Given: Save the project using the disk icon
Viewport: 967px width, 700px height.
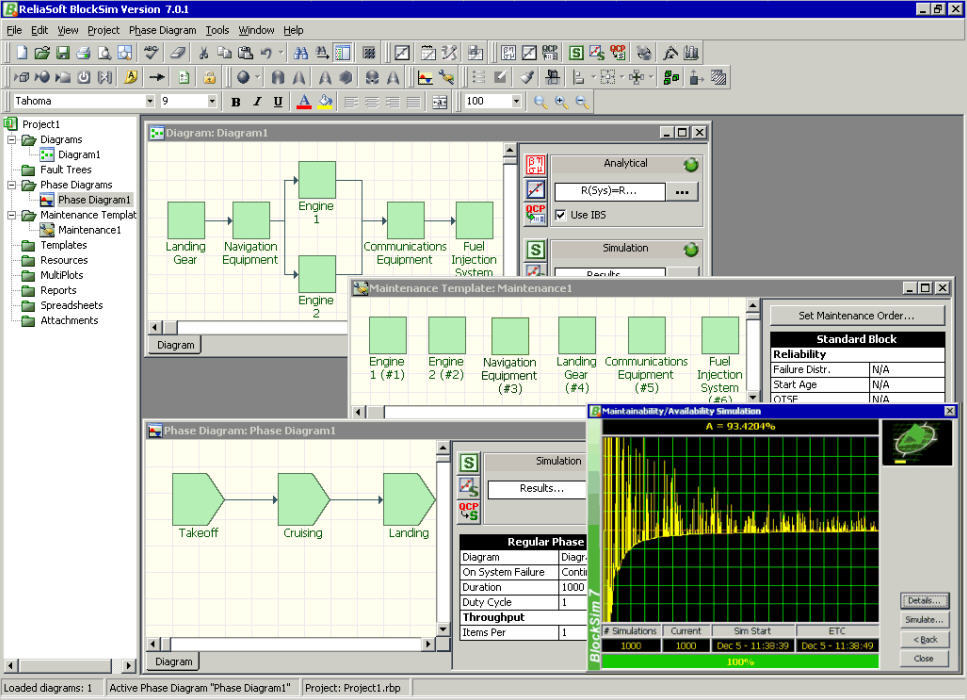Looking at the screenshot, I should click(x=62, y=53).
